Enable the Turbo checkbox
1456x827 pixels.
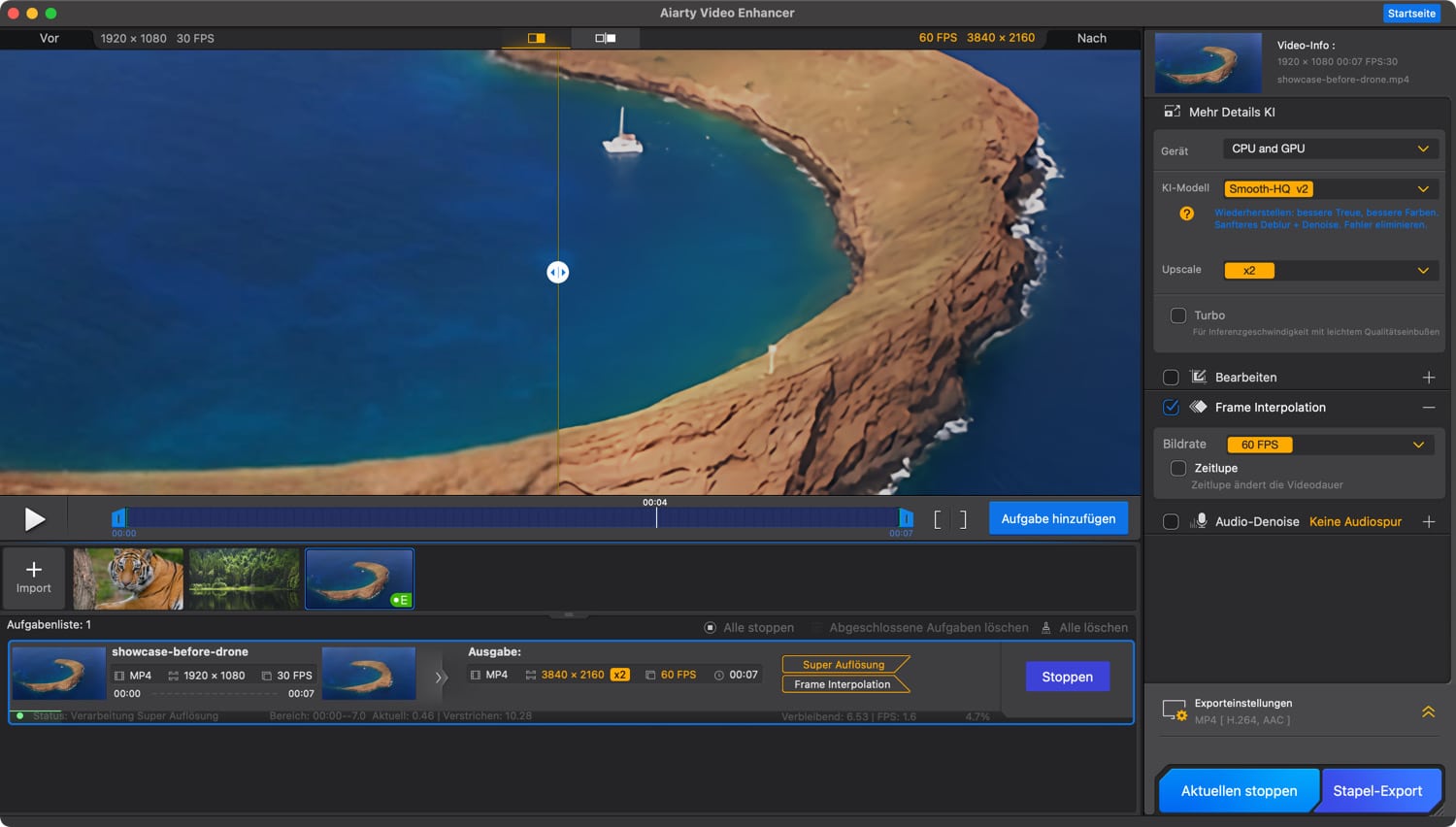[x=1177, y=315]
